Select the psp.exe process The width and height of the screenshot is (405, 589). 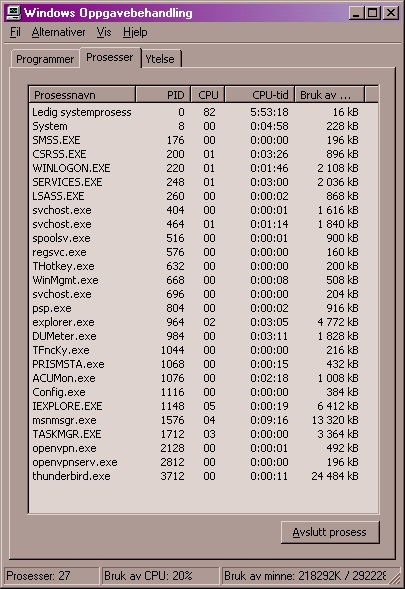click(203, 308)
